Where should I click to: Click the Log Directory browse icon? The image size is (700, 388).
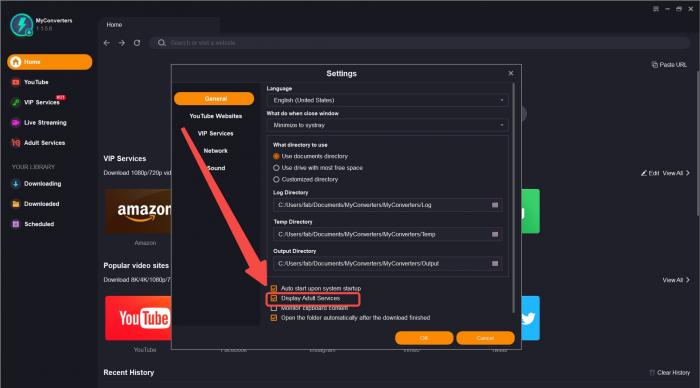[x=495, y=205]
